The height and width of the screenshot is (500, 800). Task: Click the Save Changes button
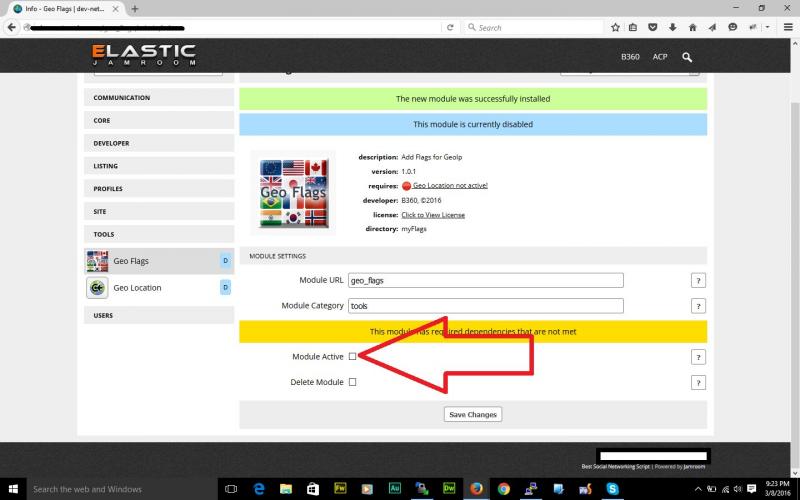tap(473, 414)
